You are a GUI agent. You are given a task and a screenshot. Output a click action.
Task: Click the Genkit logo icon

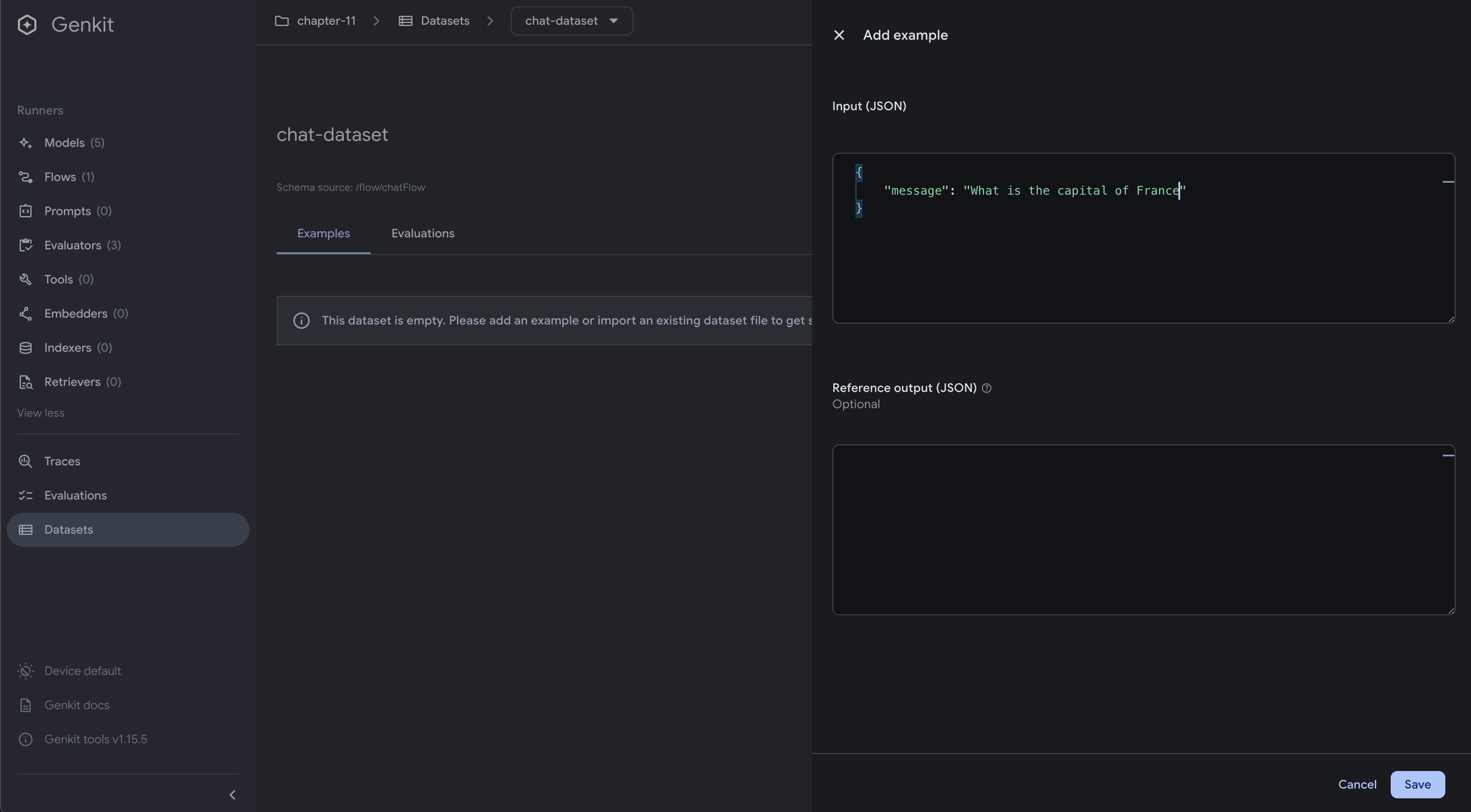tap(27, 24)
